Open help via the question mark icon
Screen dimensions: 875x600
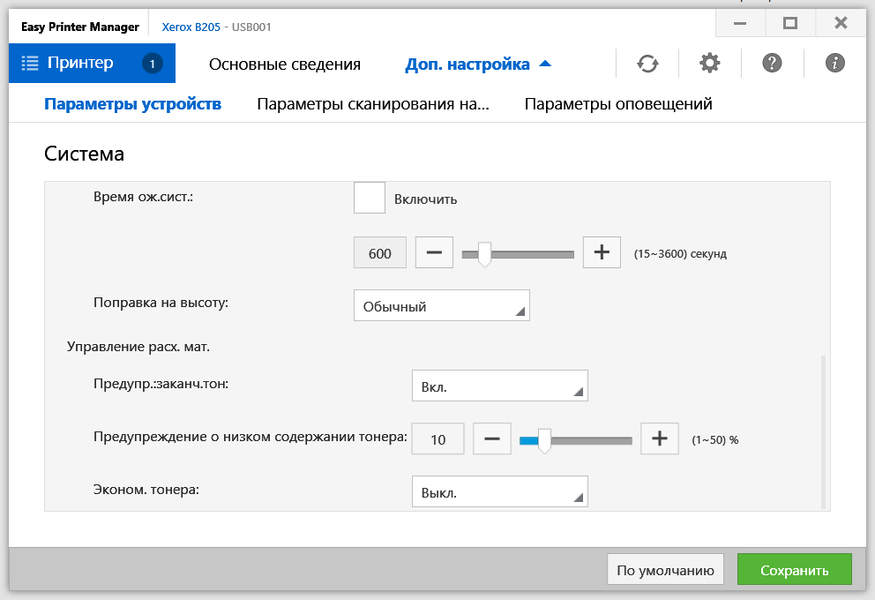point(771,64)
